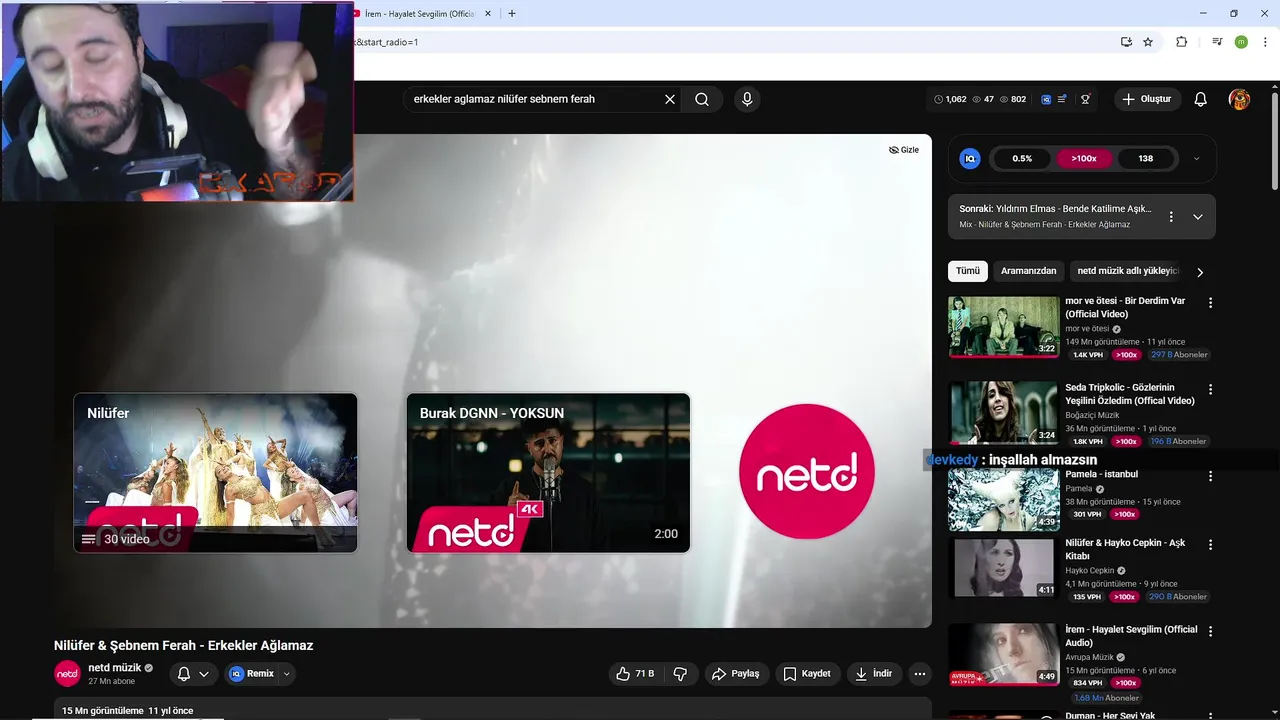The height and width of the screenshot is (720, 1280).
Task: Open options for Aşk Kitabı video
Action: pyautogui.click(x=1210, y=545)
